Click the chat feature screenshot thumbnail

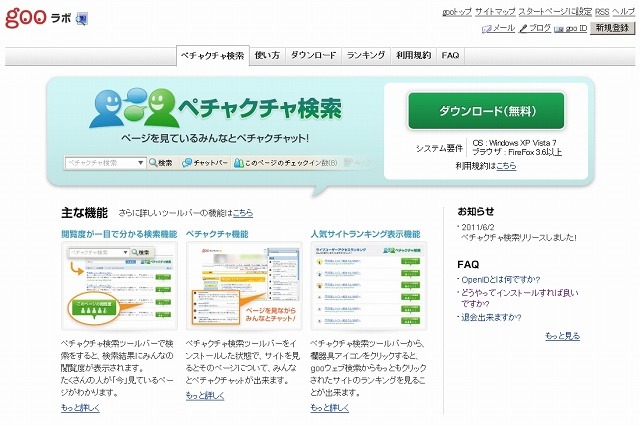coord(244,286)
